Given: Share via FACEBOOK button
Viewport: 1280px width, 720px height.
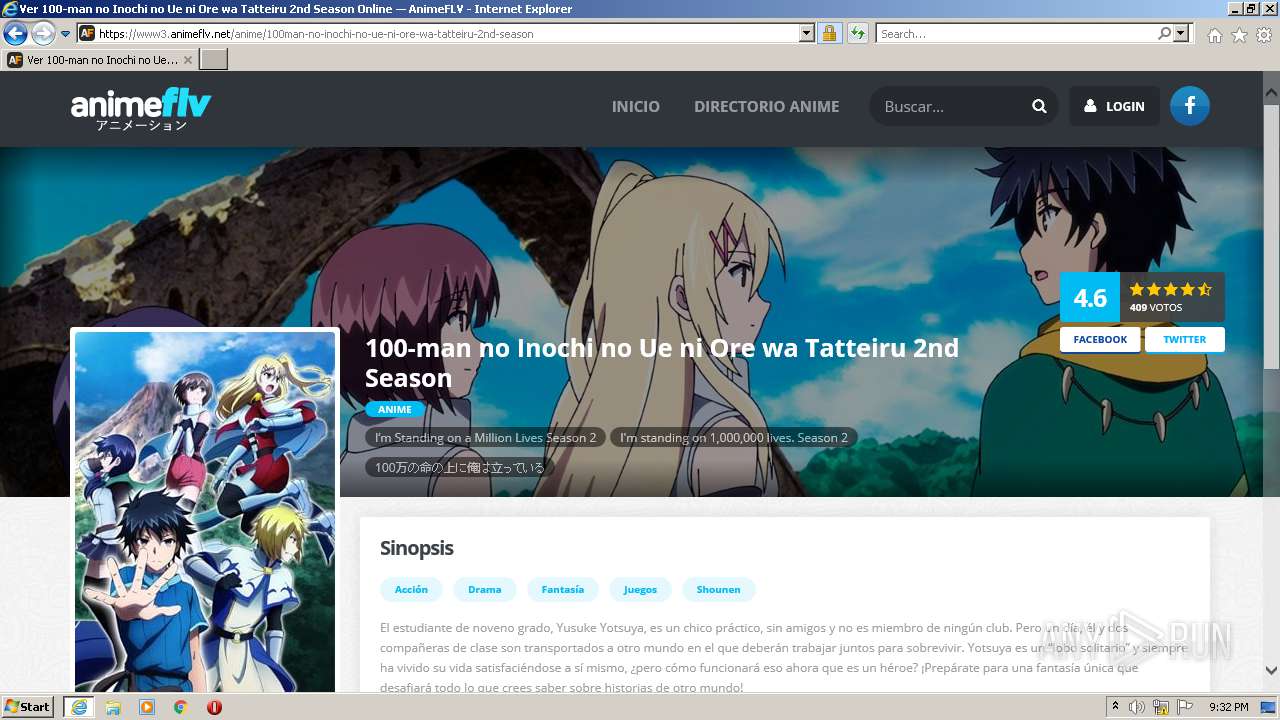Looking at the screenshot, I should (1100, 339).
